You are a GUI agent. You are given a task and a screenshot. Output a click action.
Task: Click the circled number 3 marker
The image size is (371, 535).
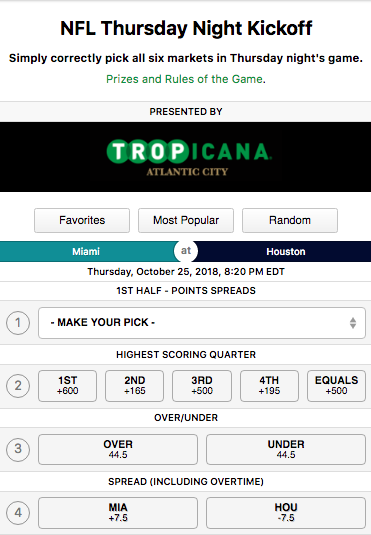point(18,449)
